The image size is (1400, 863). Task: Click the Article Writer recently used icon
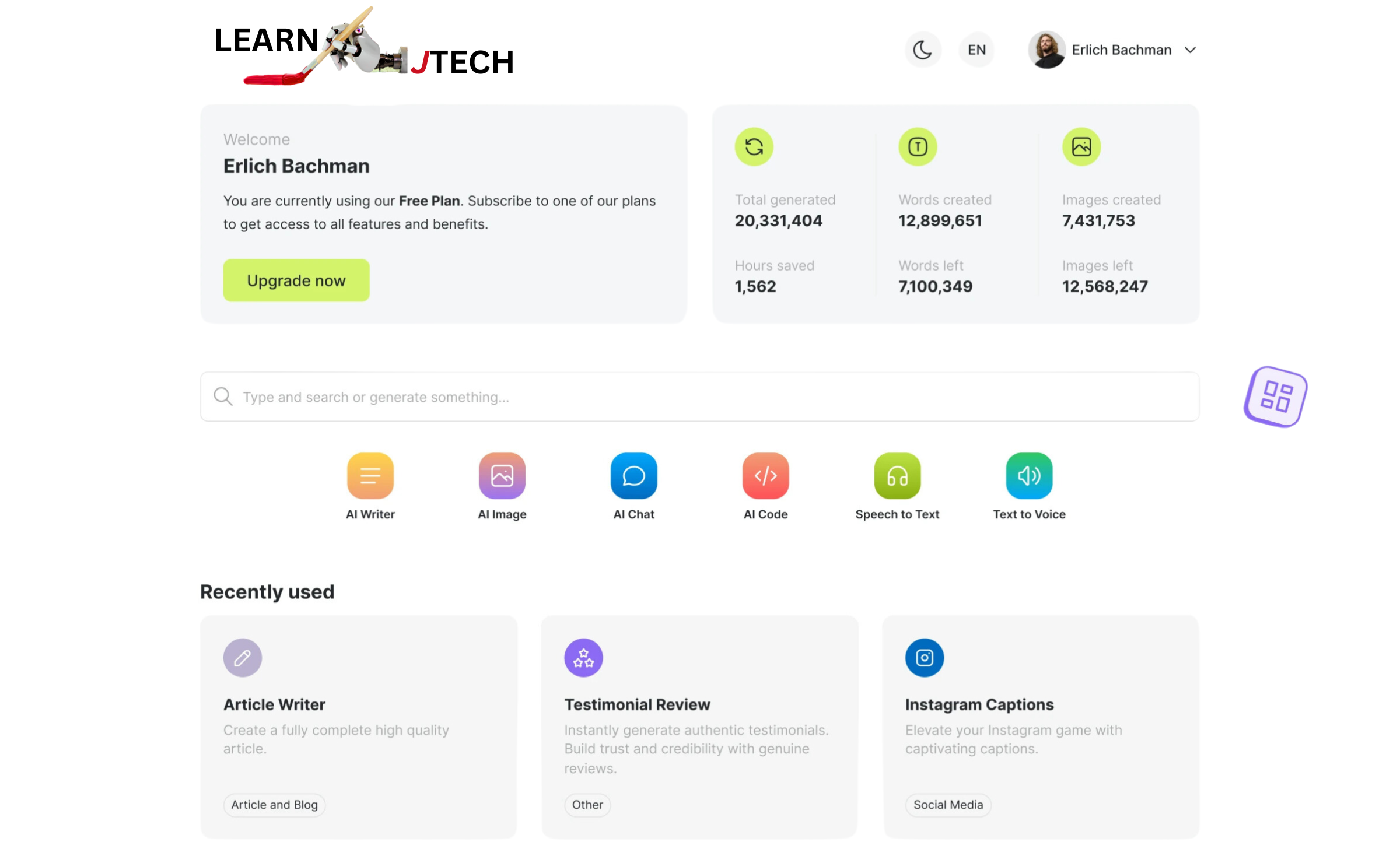click(242, 657)
